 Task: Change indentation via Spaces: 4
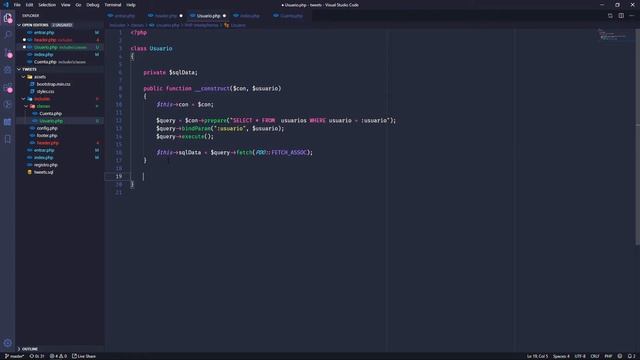[x=561, y=356]
